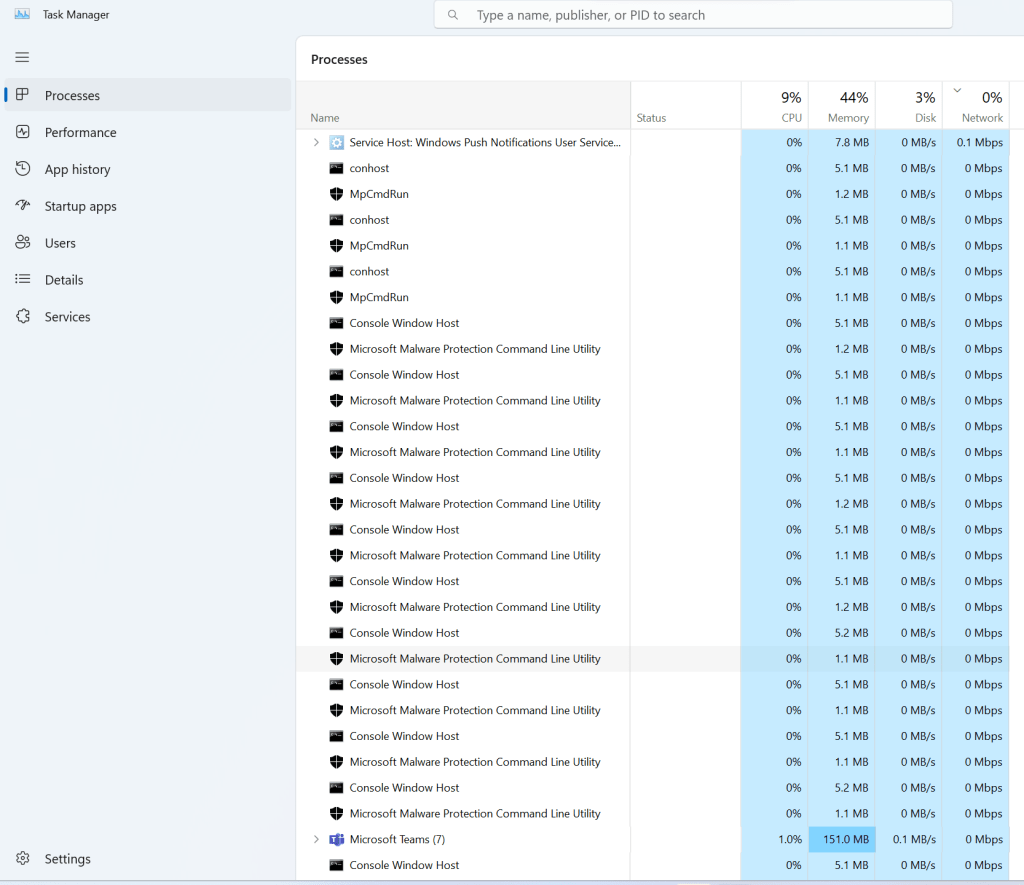Open the Processes page in sidebar
The width and height of the screenshot is (1024, 885).
(x=72, y=96)
